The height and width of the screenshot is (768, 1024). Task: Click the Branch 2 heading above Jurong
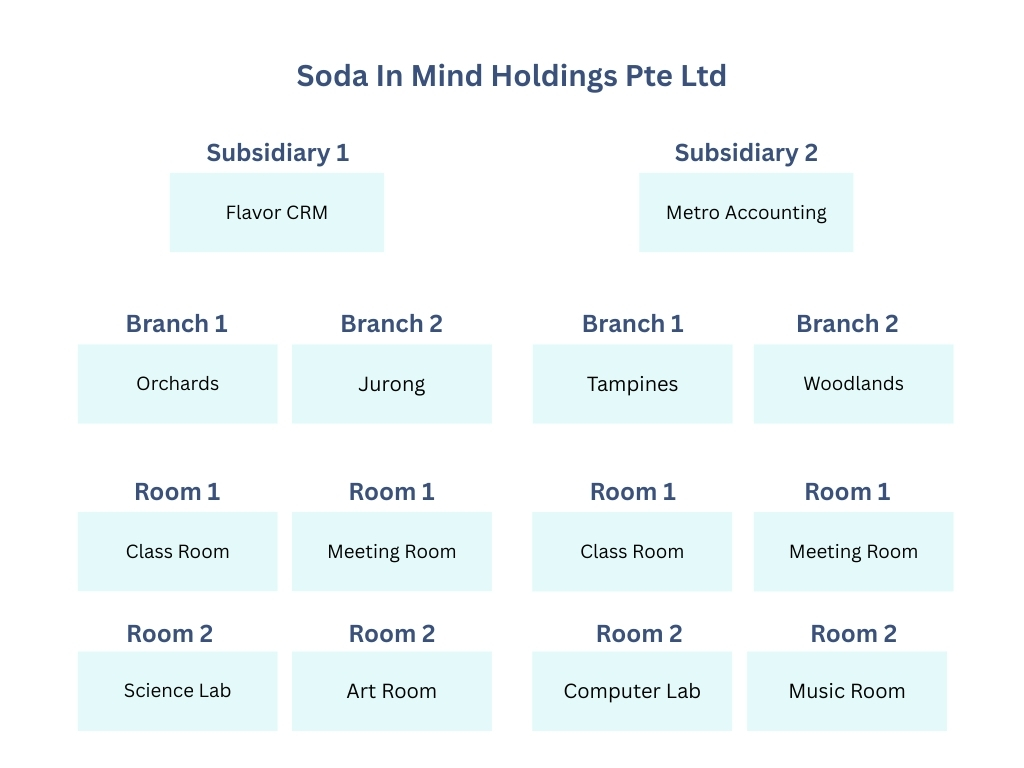pos(392,324)
